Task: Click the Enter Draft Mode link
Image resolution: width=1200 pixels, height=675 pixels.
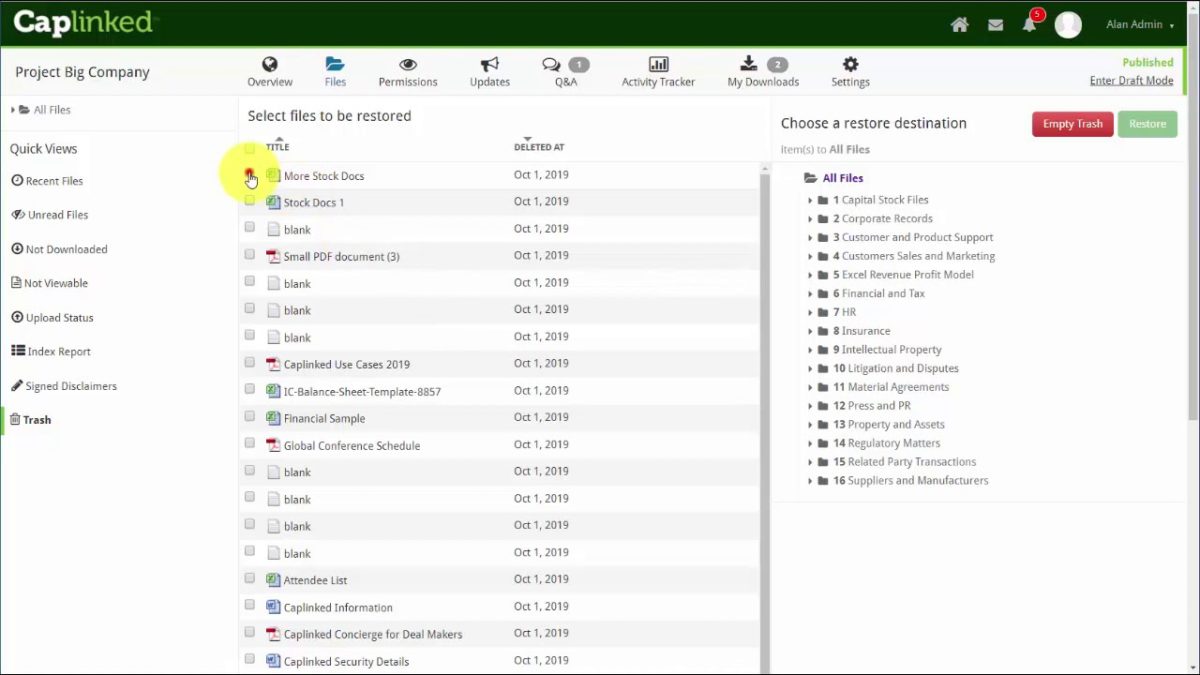Action: [x=1131, y=81]
